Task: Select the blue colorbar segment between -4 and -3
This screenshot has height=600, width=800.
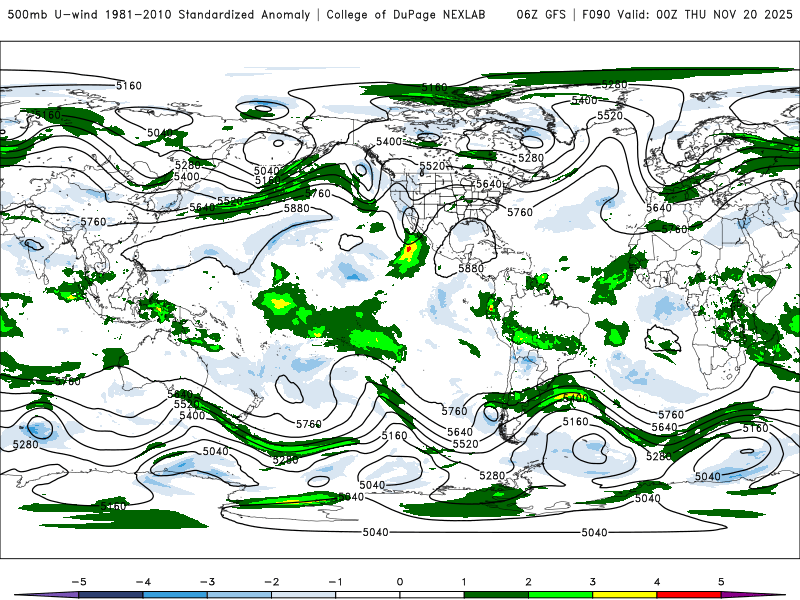Action: click(175, 595)
